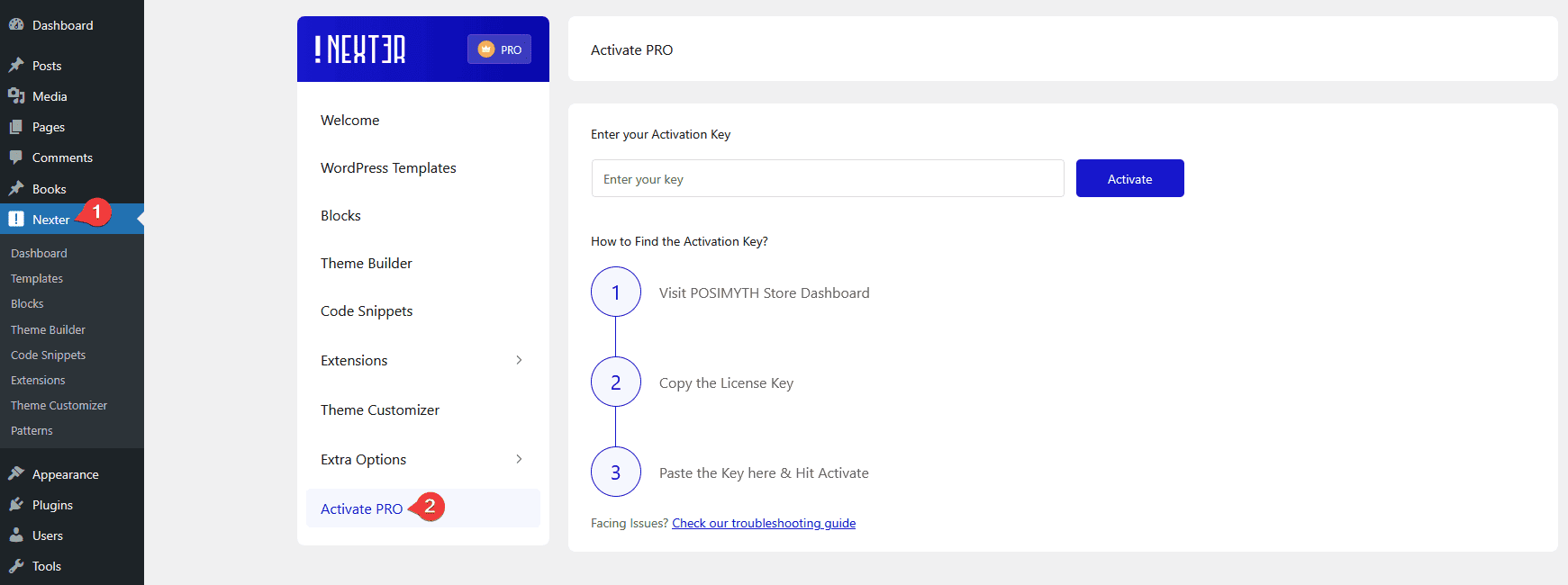Click the crown icon on PRO badge
This screenshot has width=1568, height=585.
coord(486,49)
